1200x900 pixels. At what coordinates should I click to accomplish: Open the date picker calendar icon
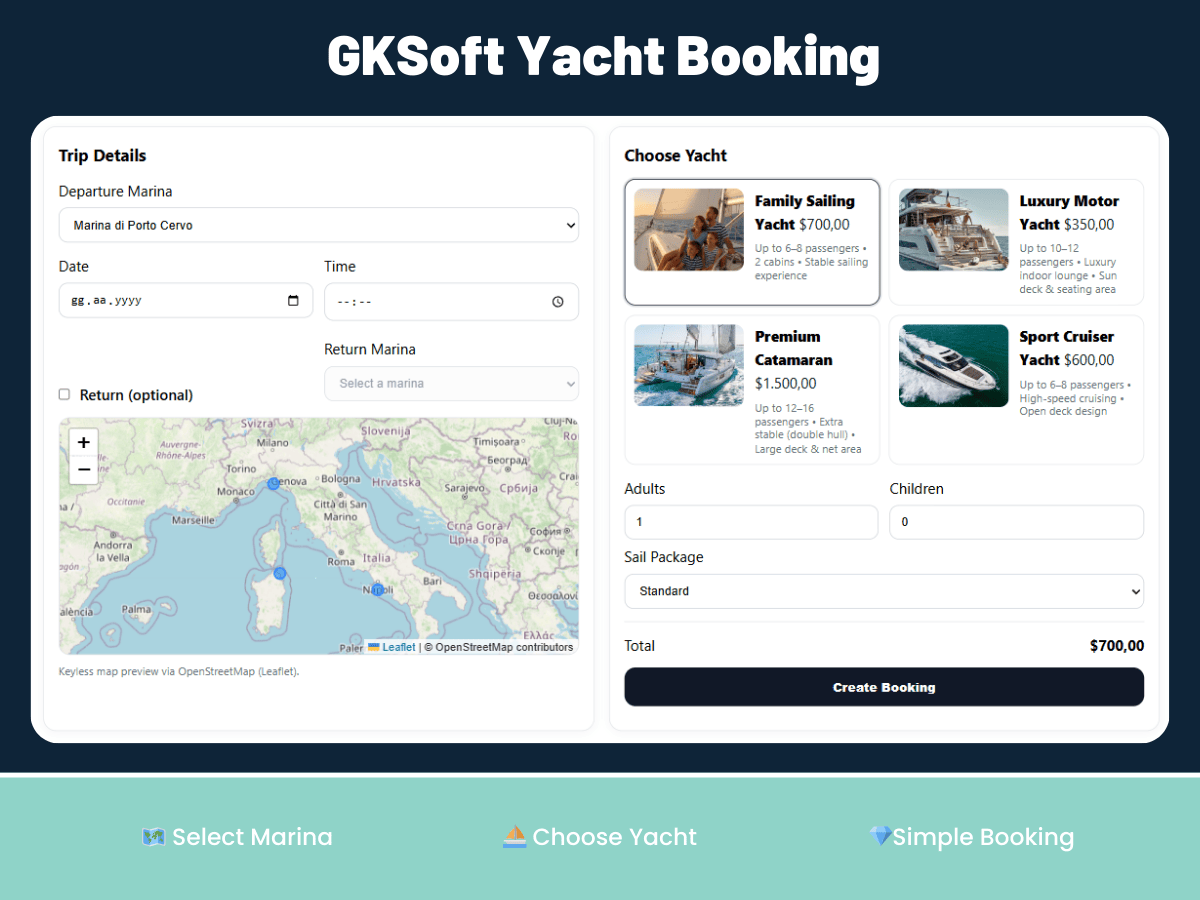point(293,300)
